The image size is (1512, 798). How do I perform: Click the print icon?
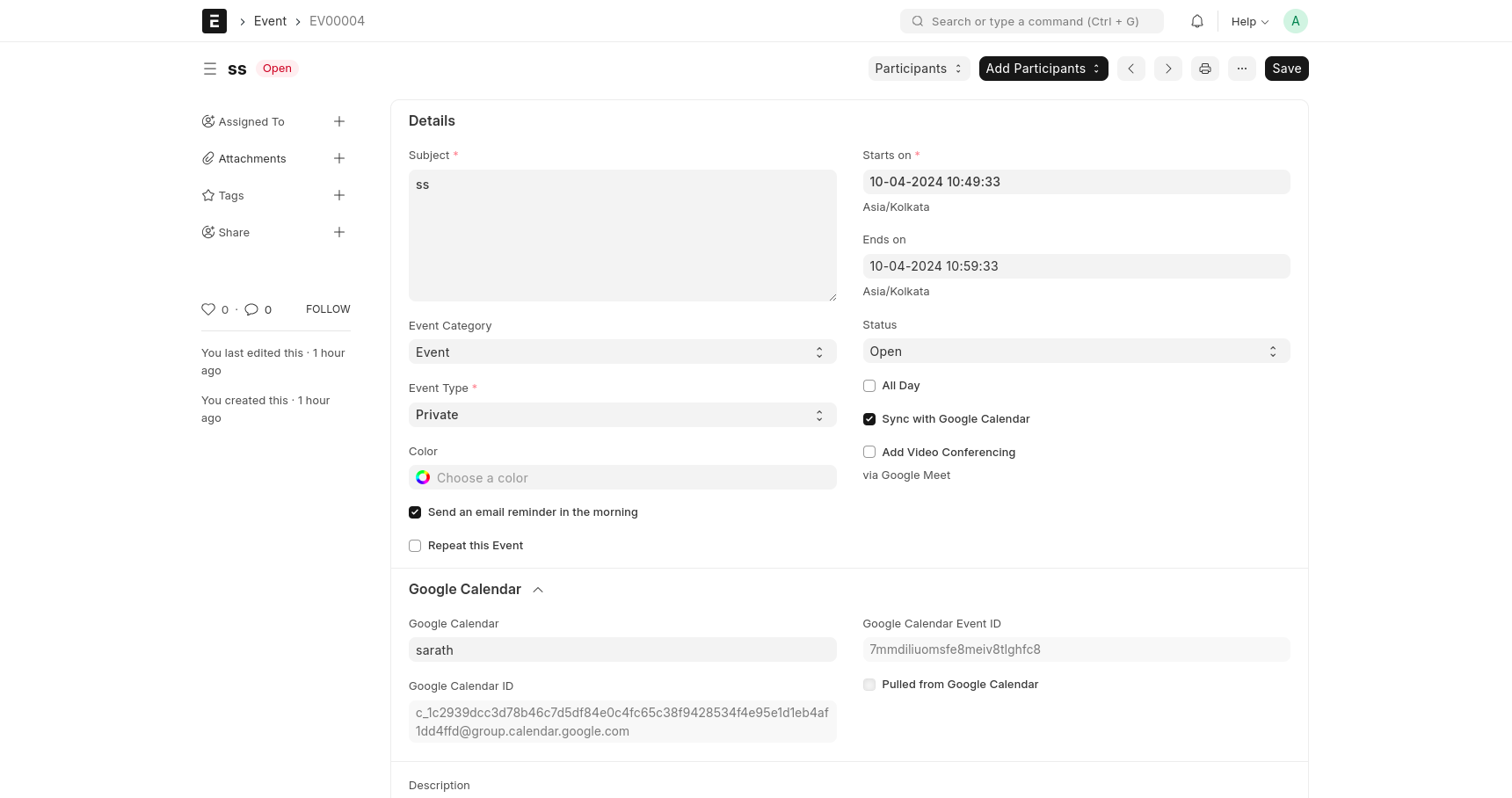pos(1204,69)
